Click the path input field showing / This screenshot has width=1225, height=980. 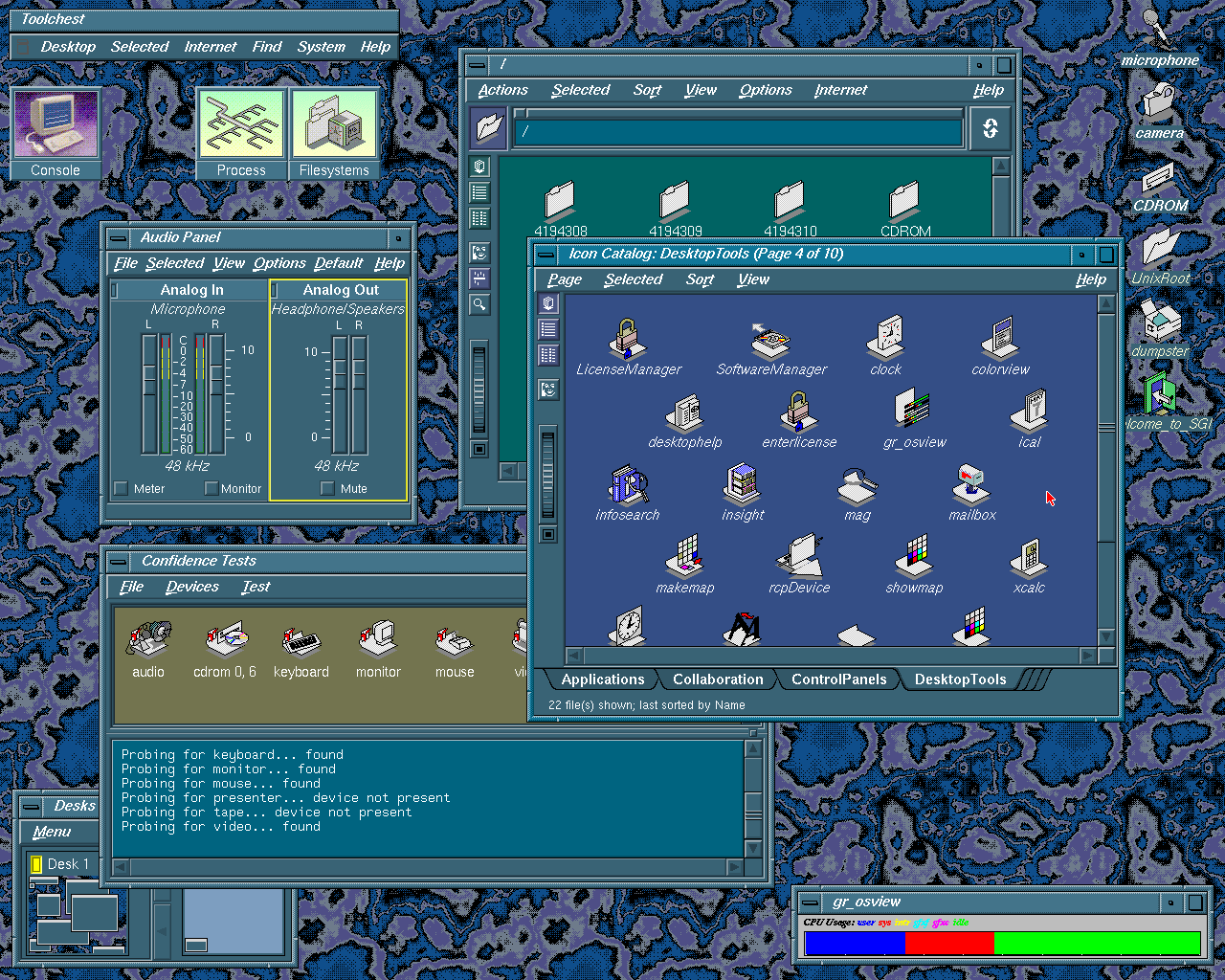tap(739, 132)
